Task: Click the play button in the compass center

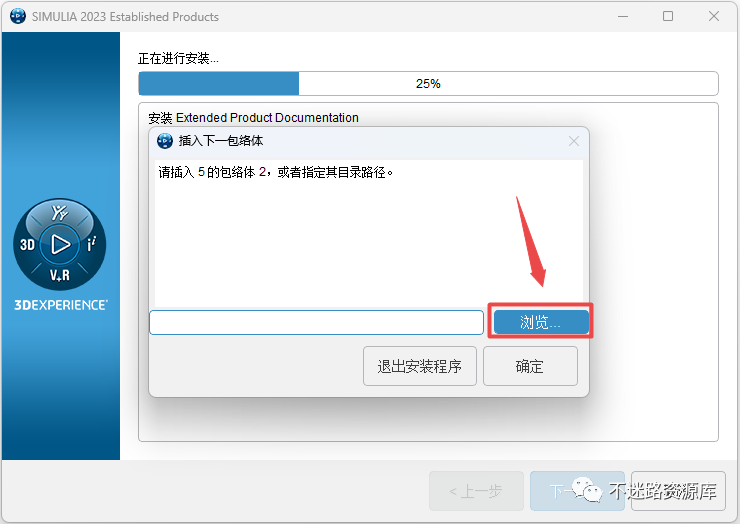Action: [x=60, y=245]
